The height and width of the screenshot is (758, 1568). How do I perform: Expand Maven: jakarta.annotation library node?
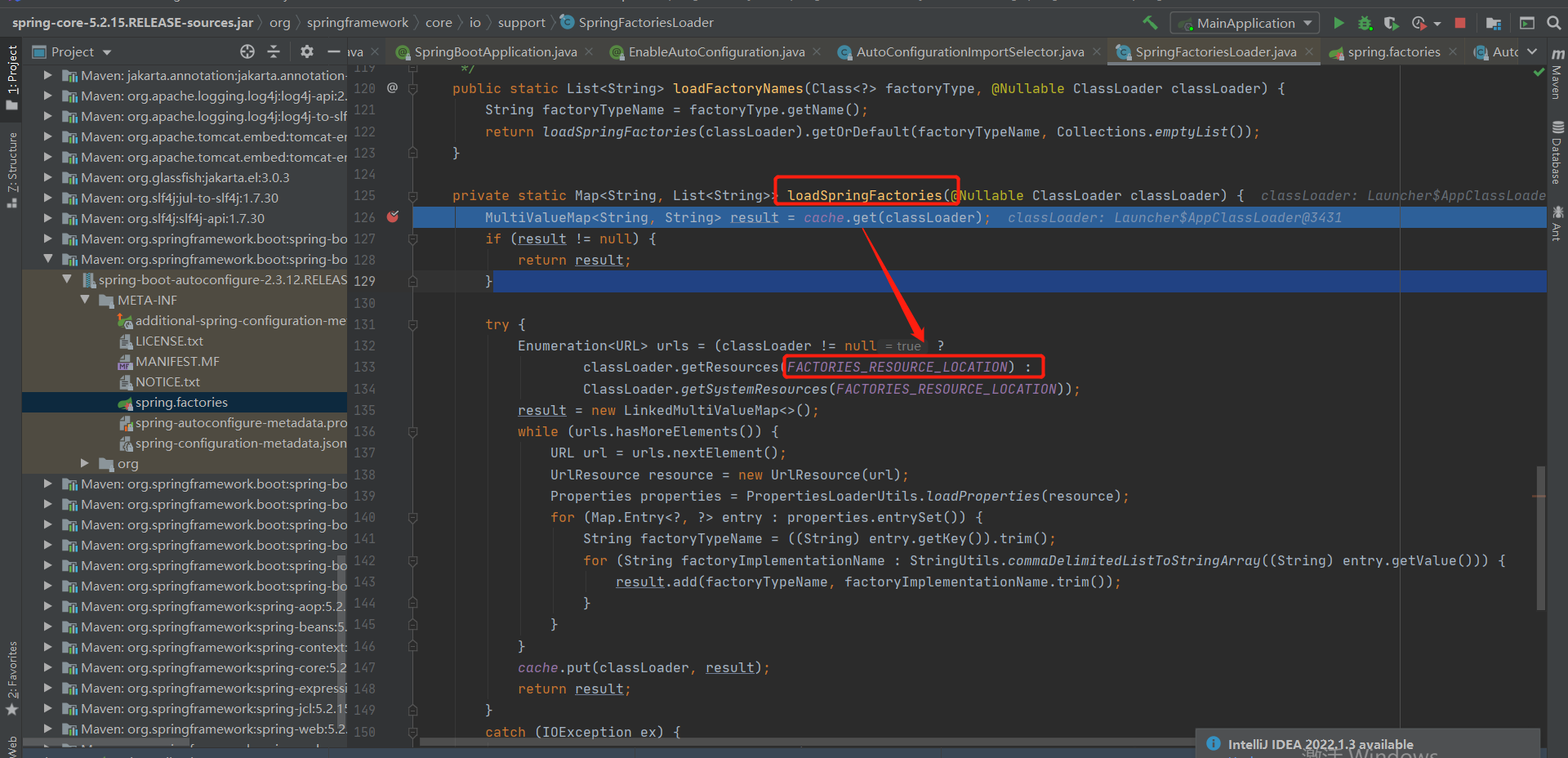pos(47,75)
